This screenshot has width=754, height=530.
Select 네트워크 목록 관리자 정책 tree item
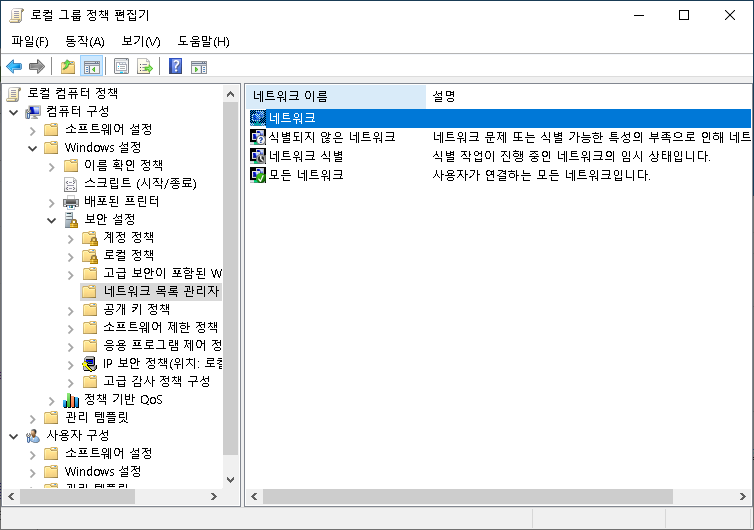pyautogui.click(x=161, y=291)
